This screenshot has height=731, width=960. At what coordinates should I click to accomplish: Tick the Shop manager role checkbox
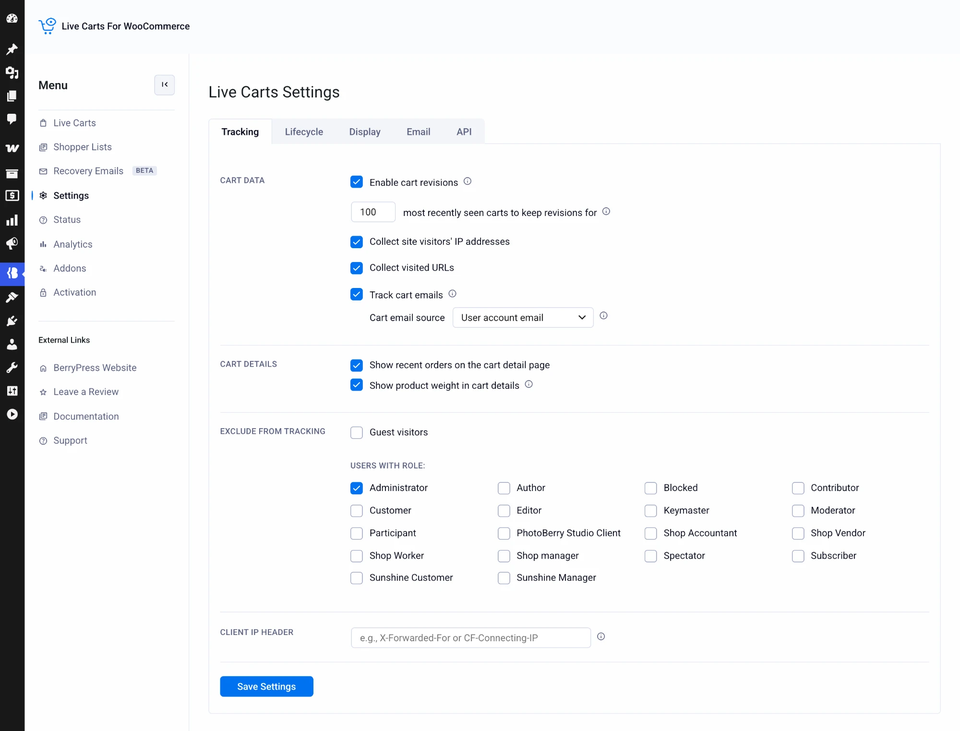coord(504,556)
